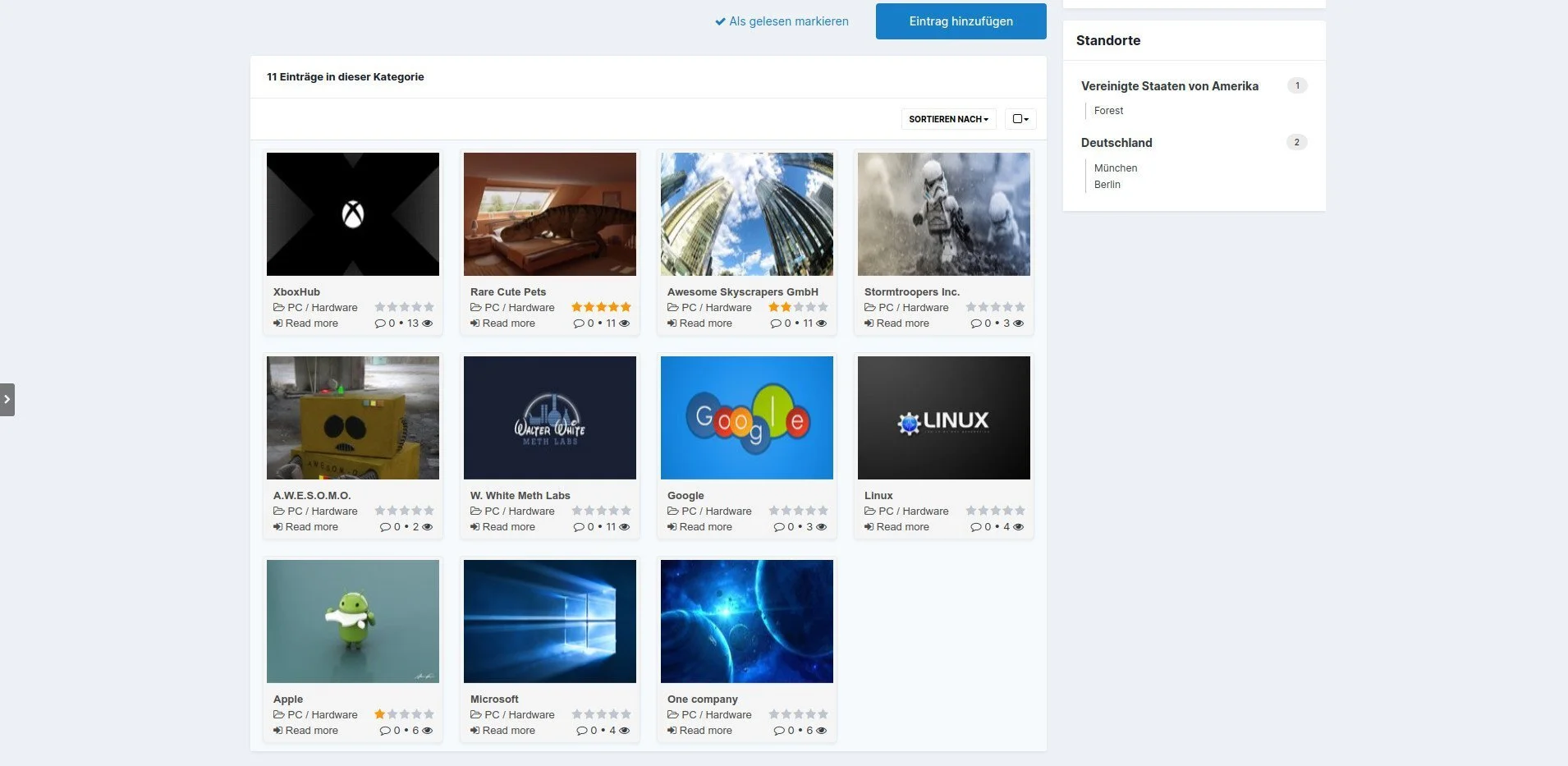Click the folder icon on Apple card
This screenshot has height=766, width=1568.
coord(278,715)
